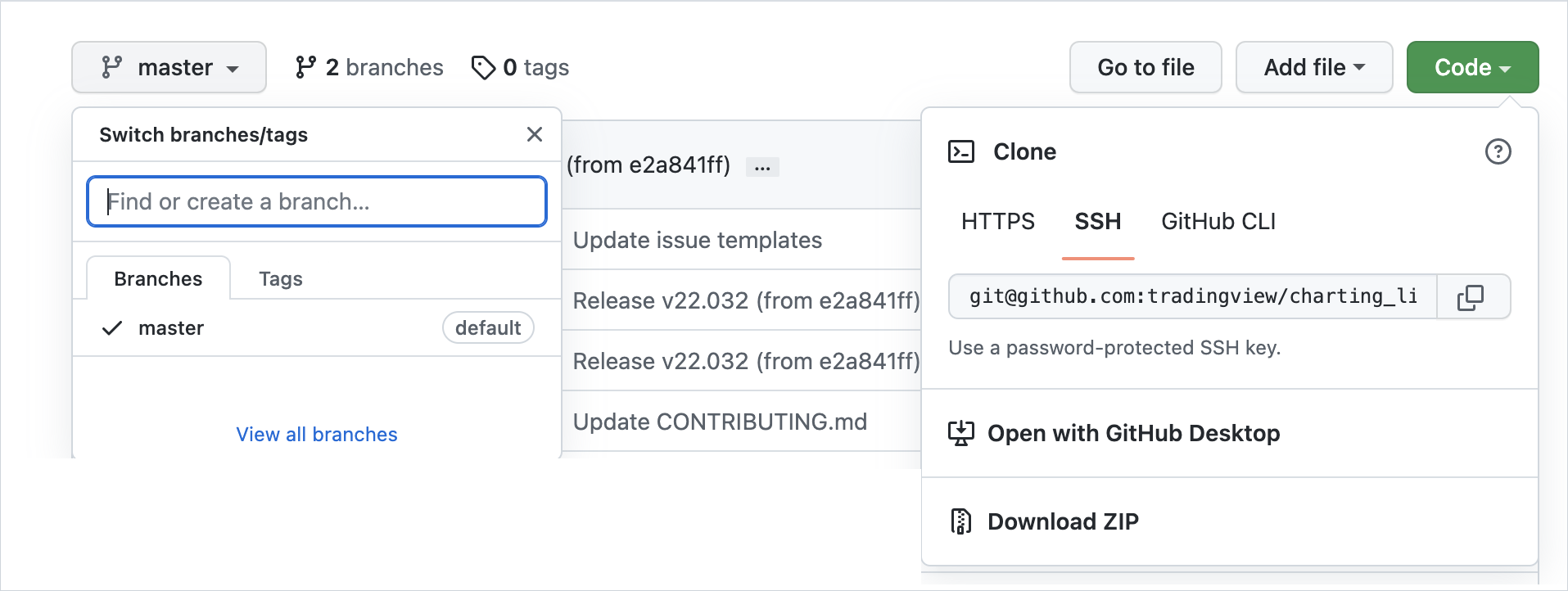Toggle the green Code dropdown

tap(1471, 67)
